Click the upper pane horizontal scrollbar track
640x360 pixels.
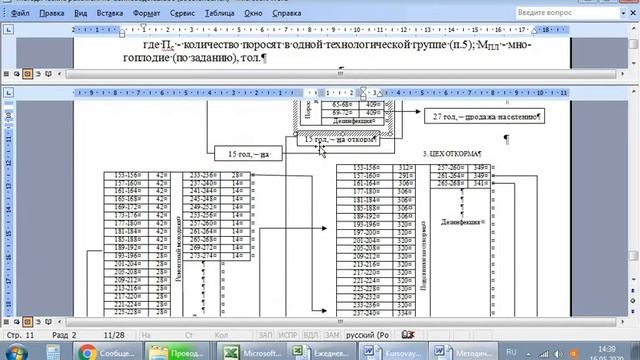tap(340, 74)
